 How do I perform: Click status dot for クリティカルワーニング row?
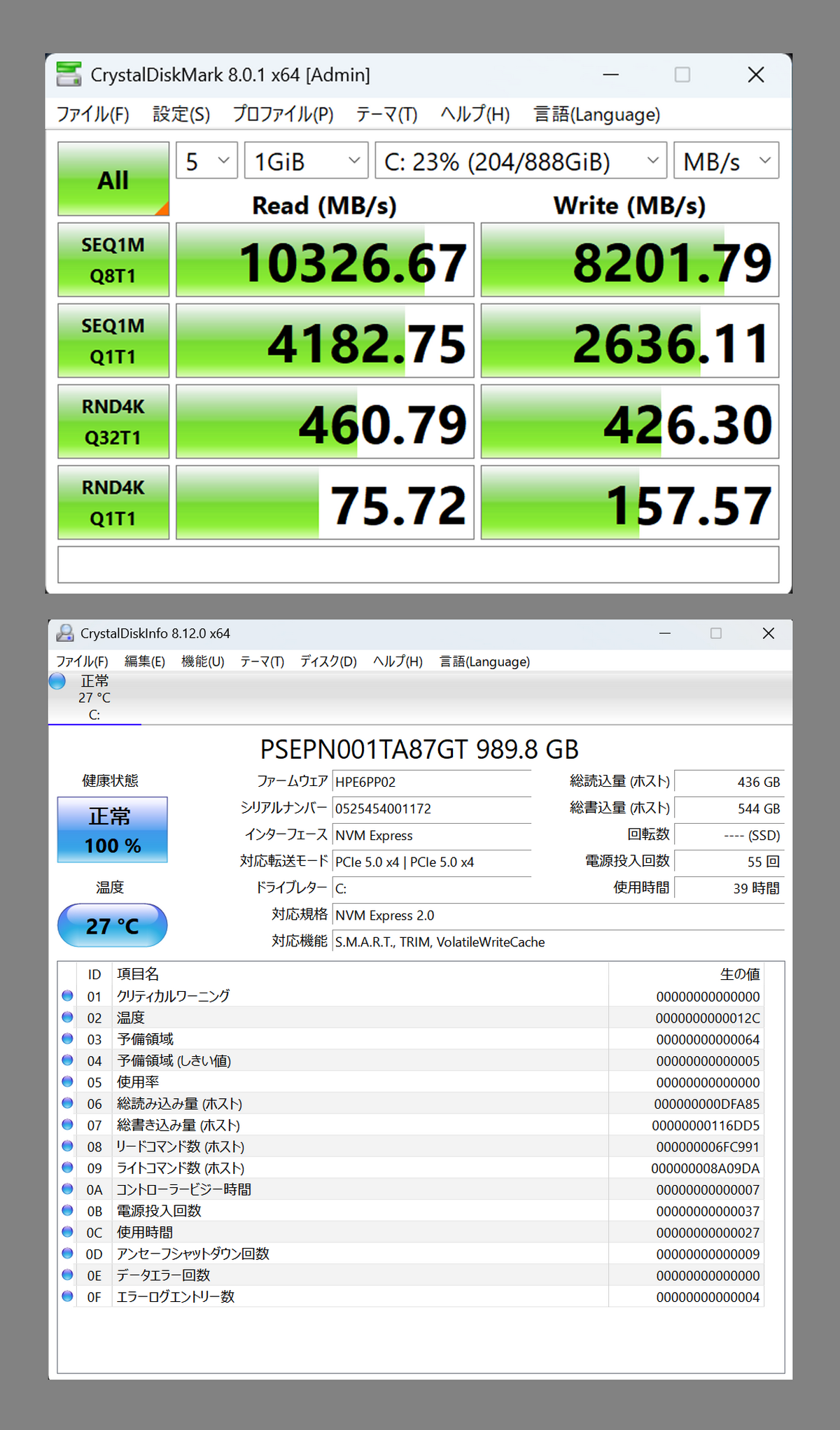tap(67, 995)
